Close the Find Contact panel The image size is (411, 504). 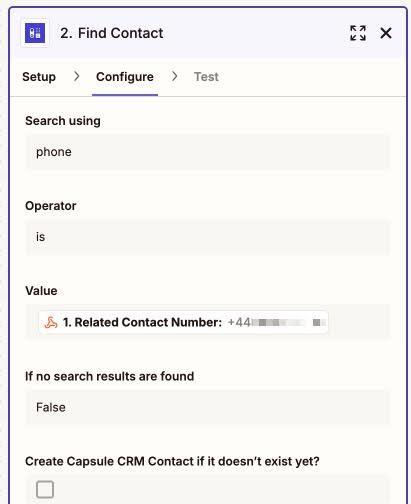click(386, 33)
